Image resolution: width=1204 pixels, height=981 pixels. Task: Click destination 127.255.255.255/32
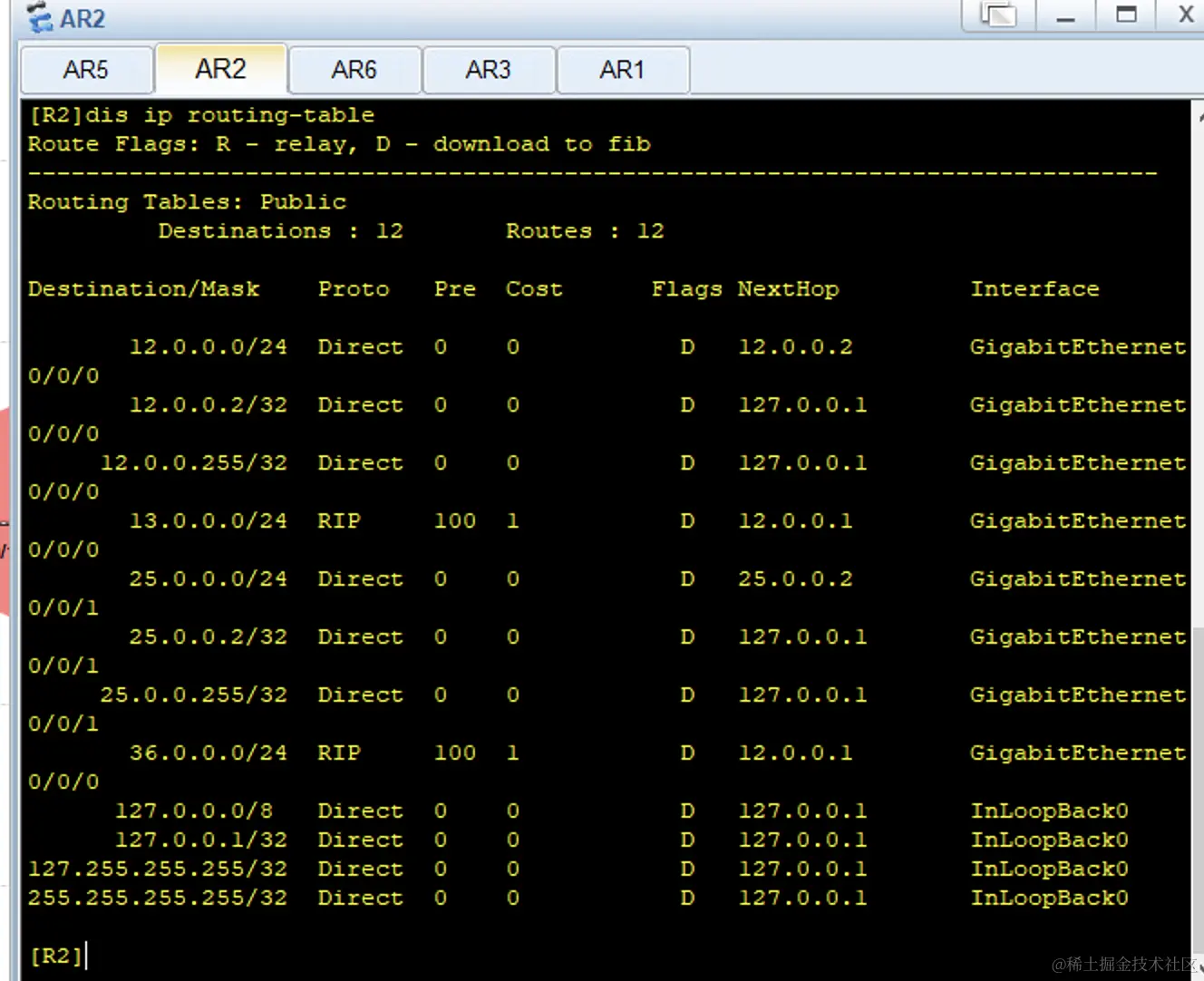coord(158,869)
